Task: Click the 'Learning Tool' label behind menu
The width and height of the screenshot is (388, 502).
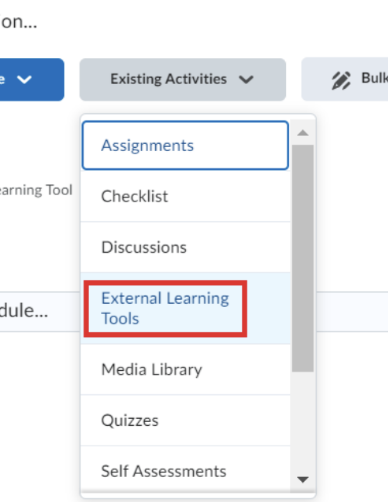Action: pos(36,190)
